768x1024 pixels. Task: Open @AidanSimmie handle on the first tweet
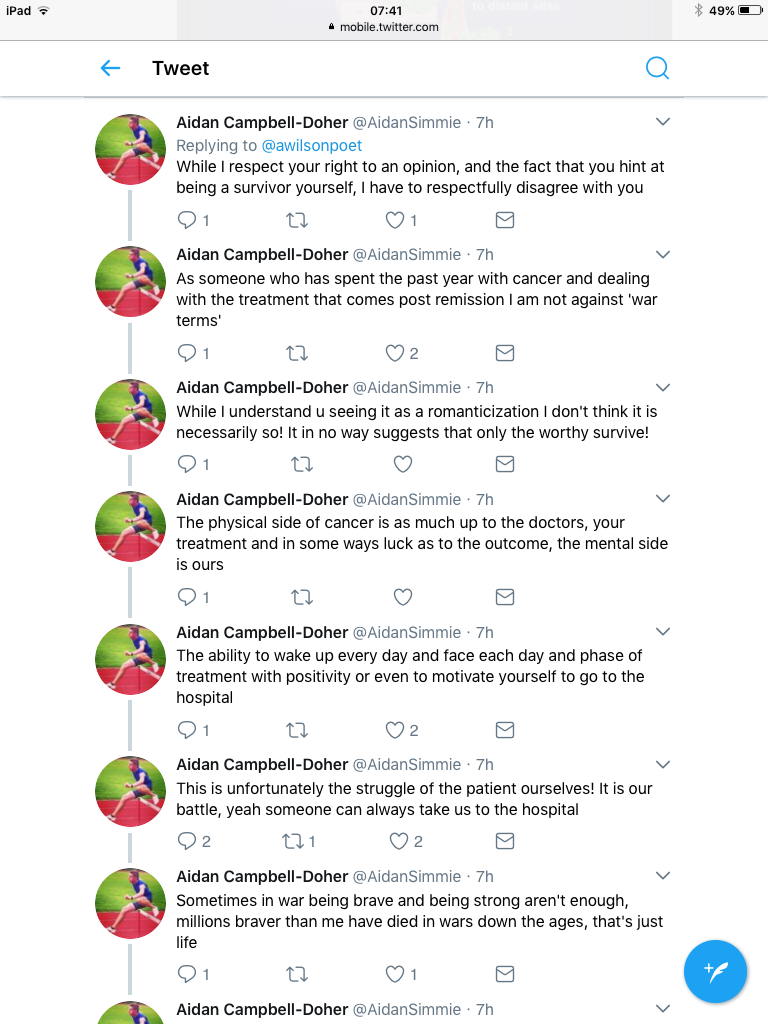tap(407, 122)
